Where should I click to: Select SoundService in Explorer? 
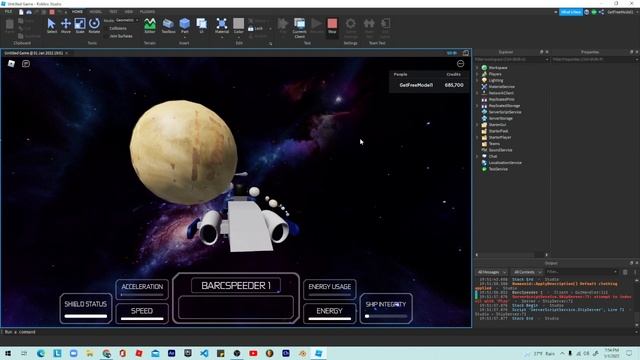tap(500, 150)
